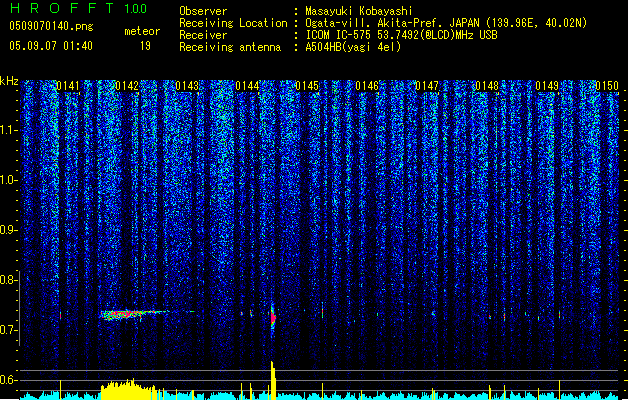Click the 0147 time marker

click(427, 86)
